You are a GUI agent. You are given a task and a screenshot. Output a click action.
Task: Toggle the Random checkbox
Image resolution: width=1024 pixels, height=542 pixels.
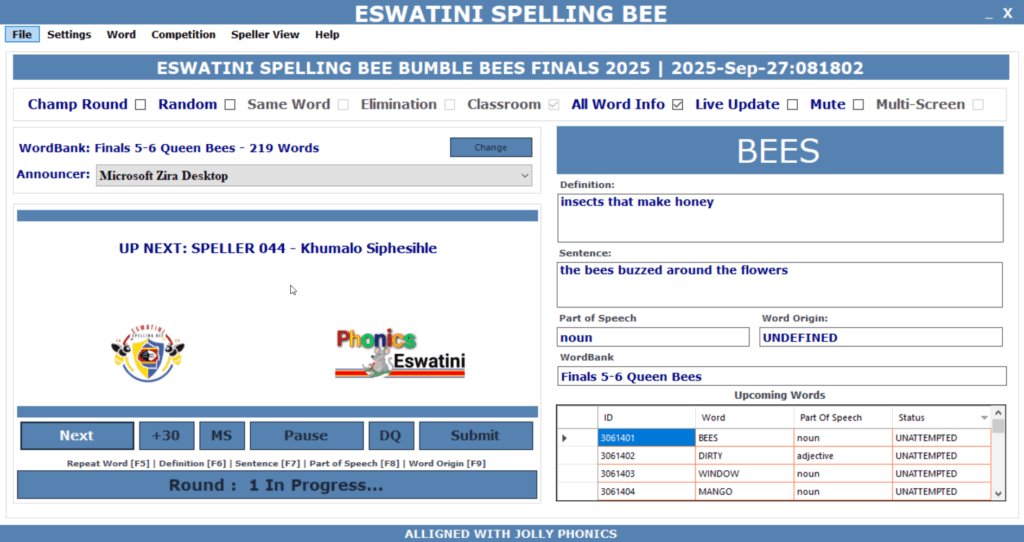click(x=230, y=105)
